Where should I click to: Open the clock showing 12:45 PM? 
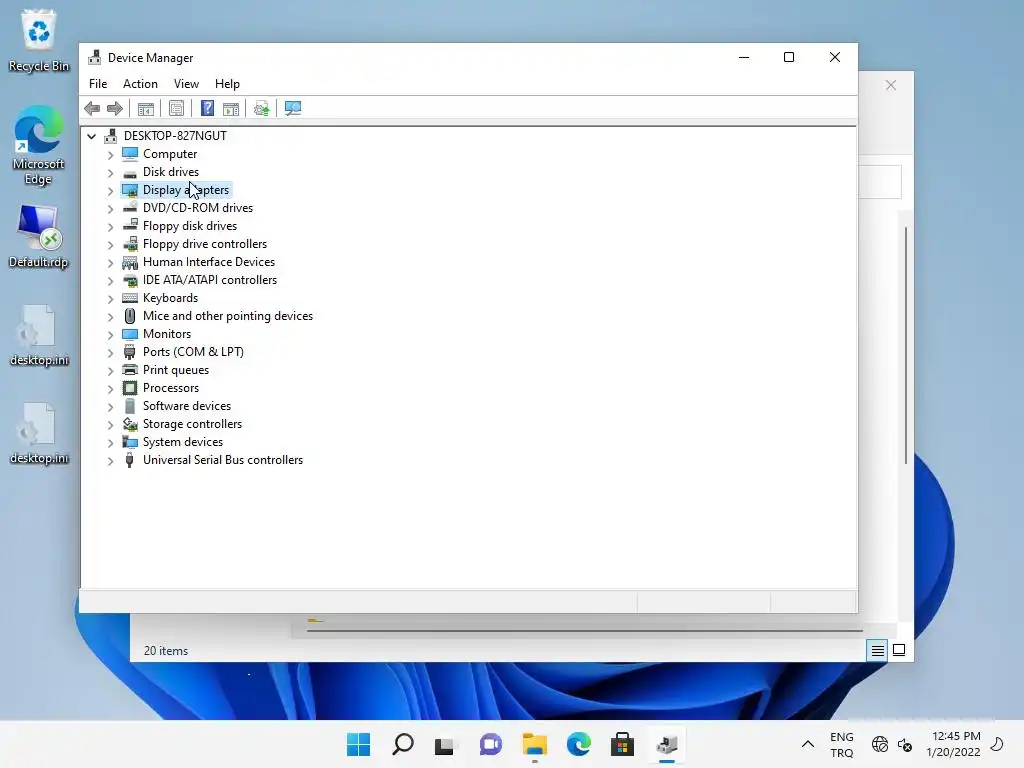953,744
